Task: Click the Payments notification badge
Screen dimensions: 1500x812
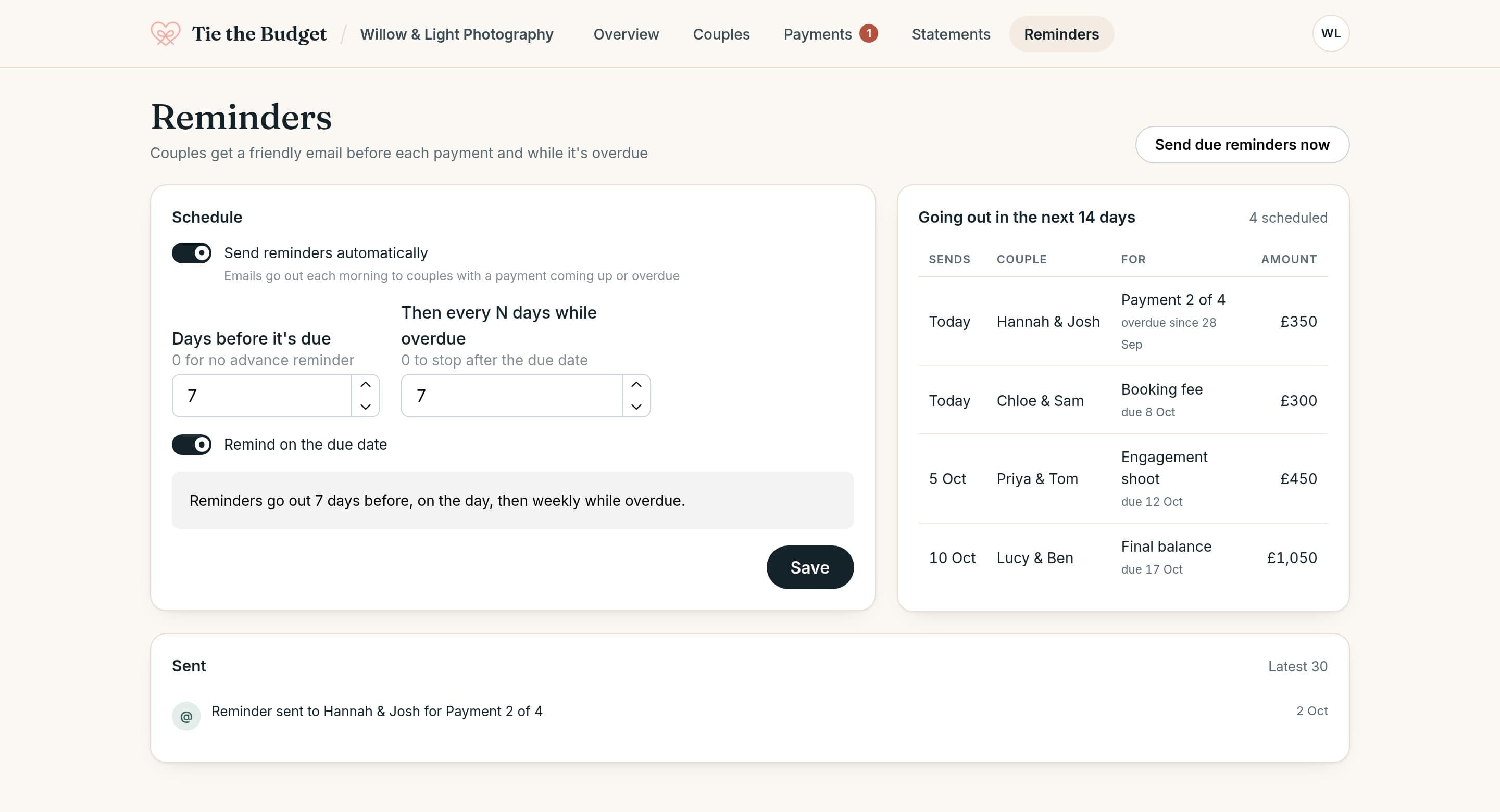Action: pyautogui.click(x=868, y=34)
